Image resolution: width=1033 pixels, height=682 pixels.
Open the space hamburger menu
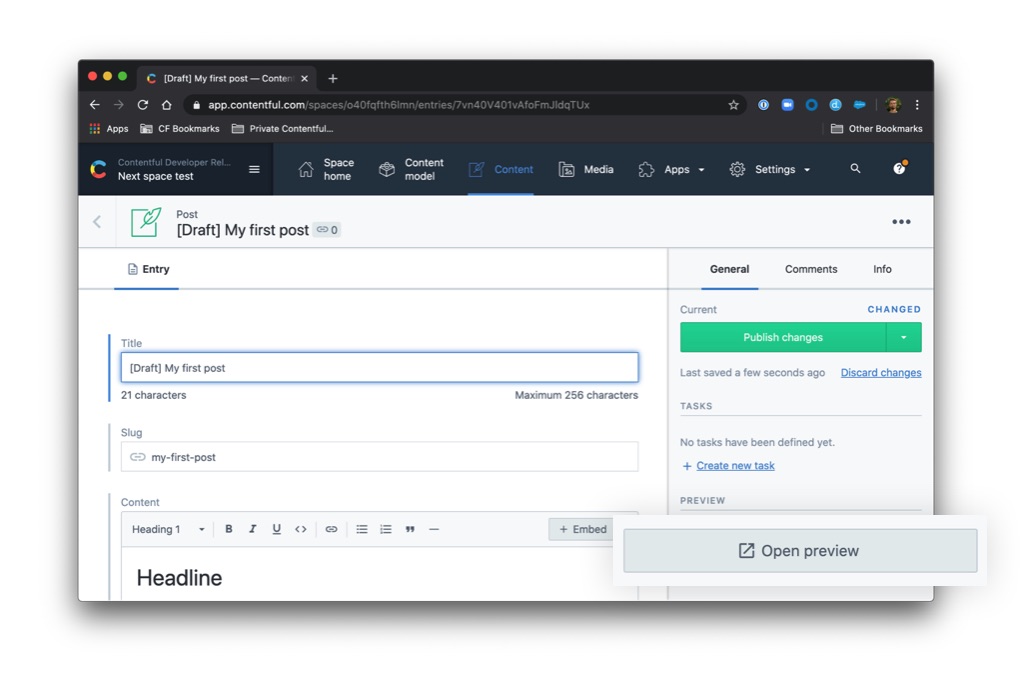pyautogui.click(x=254, y=169)
